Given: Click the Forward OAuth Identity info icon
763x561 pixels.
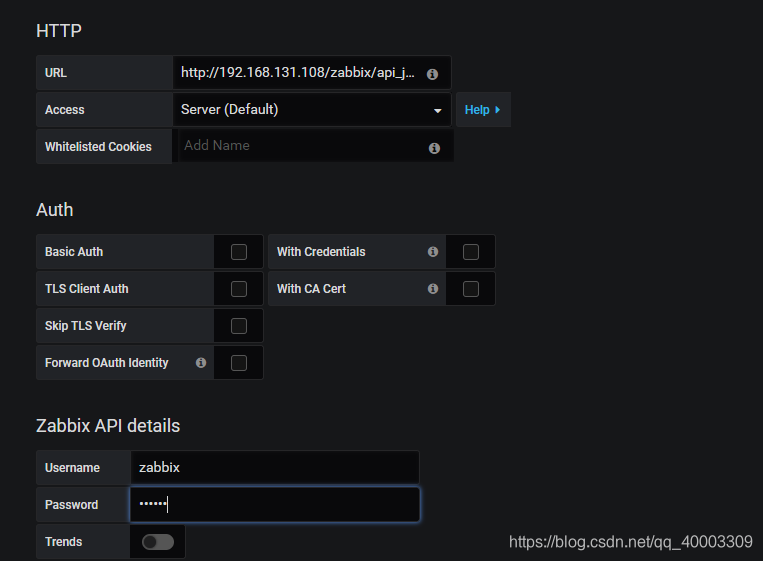Looking at the screenshot, I should 200,362.
